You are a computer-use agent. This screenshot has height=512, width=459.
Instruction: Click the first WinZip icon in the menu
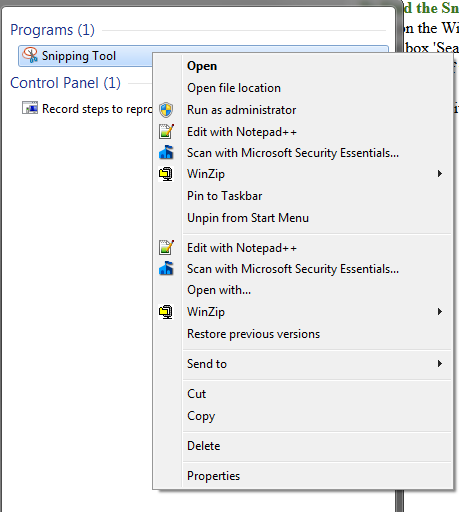pos(166,174)
